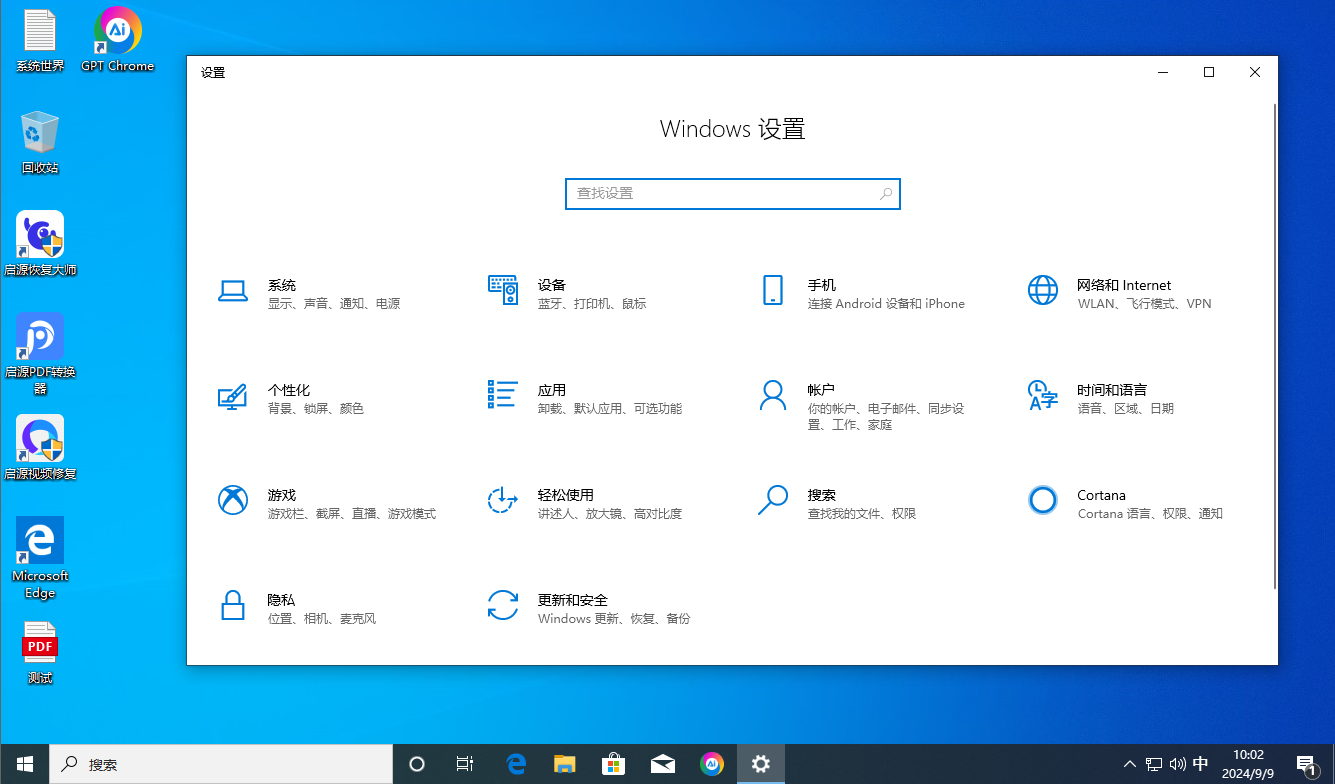Open 设备 settings title link
Viewport: 1335px width, 784px height.
coord(552,285)
